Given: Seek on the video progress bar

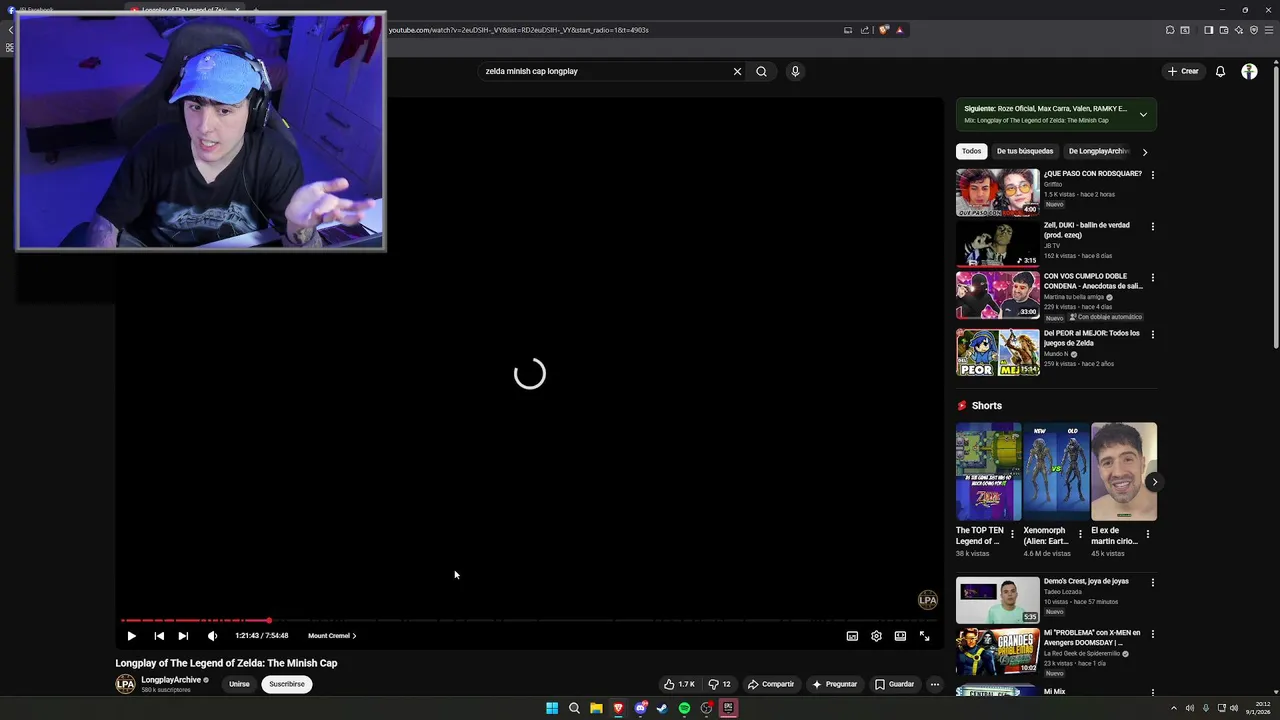Looking at the screenshot, I should pos(528,620).
